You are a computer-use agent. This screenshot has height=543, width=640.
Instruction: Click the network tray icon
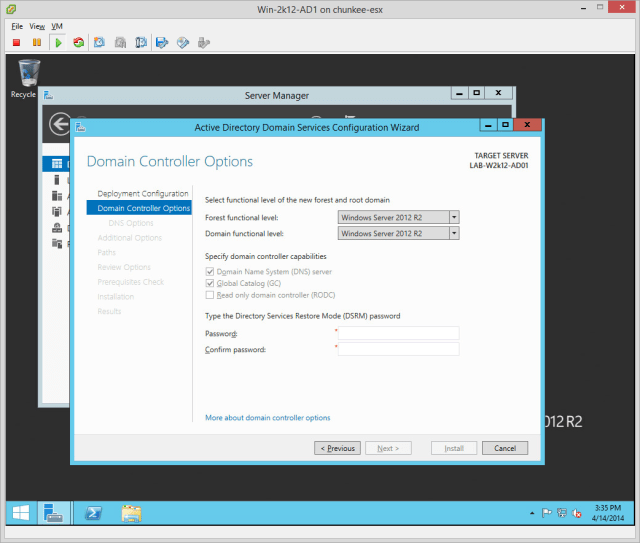point(562,513)
